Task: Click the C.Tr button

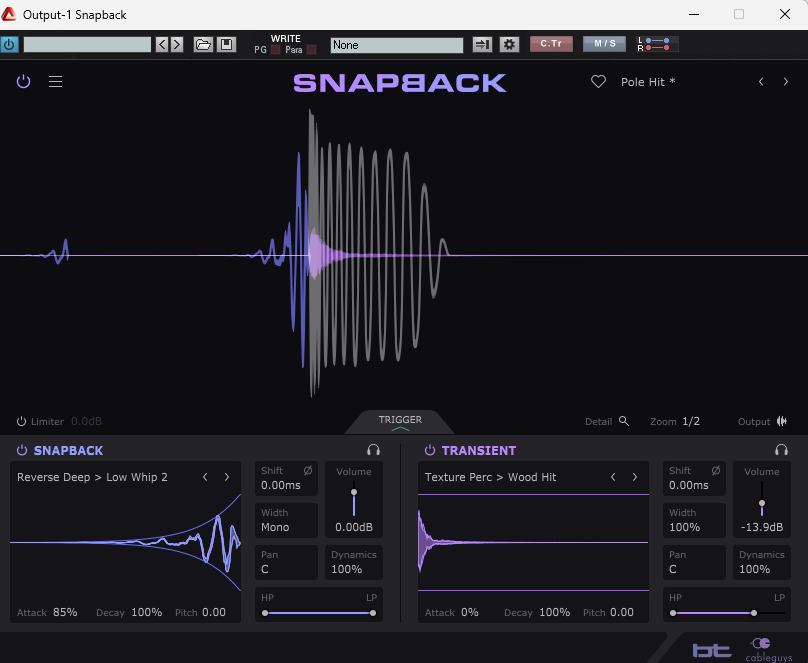Action: point(551,44)
